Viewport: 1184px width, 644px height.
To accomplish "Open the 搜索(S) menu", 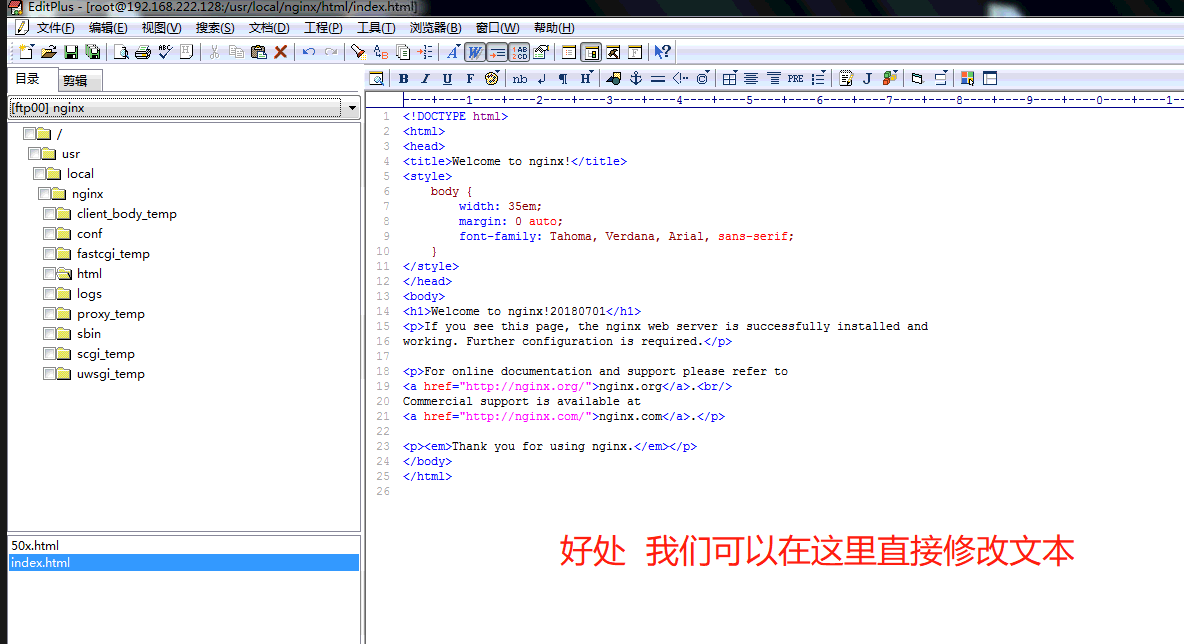I will (x=214, y=28).
